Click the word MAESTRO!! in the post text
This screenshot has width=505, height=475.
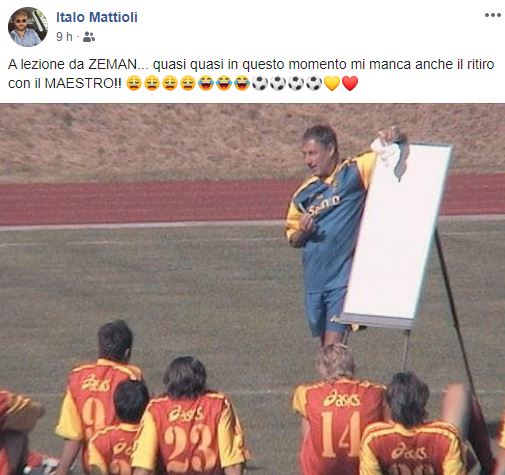pos(83,83)
